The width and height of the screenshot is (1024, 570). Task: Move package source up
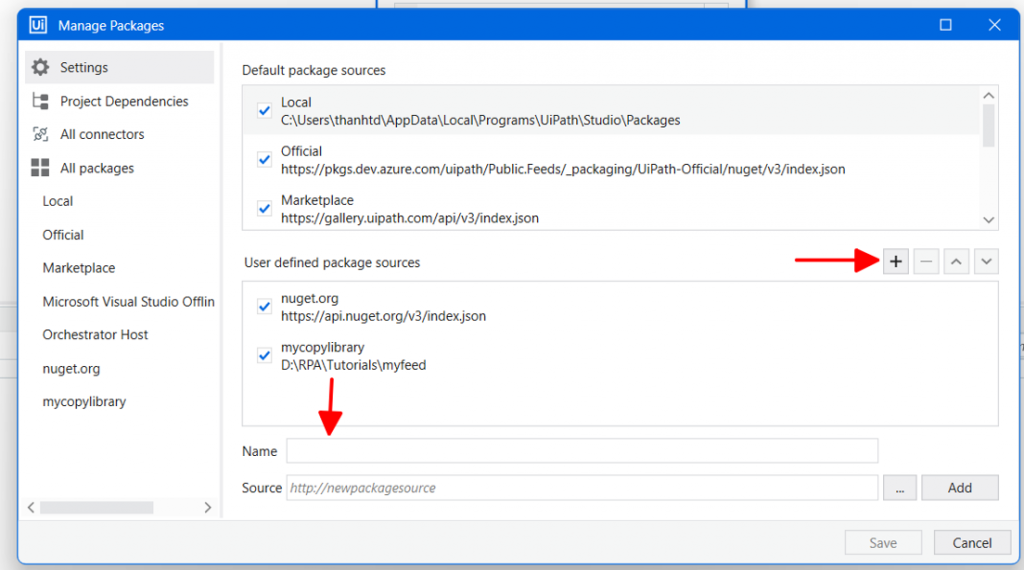(x=956, y=262)
